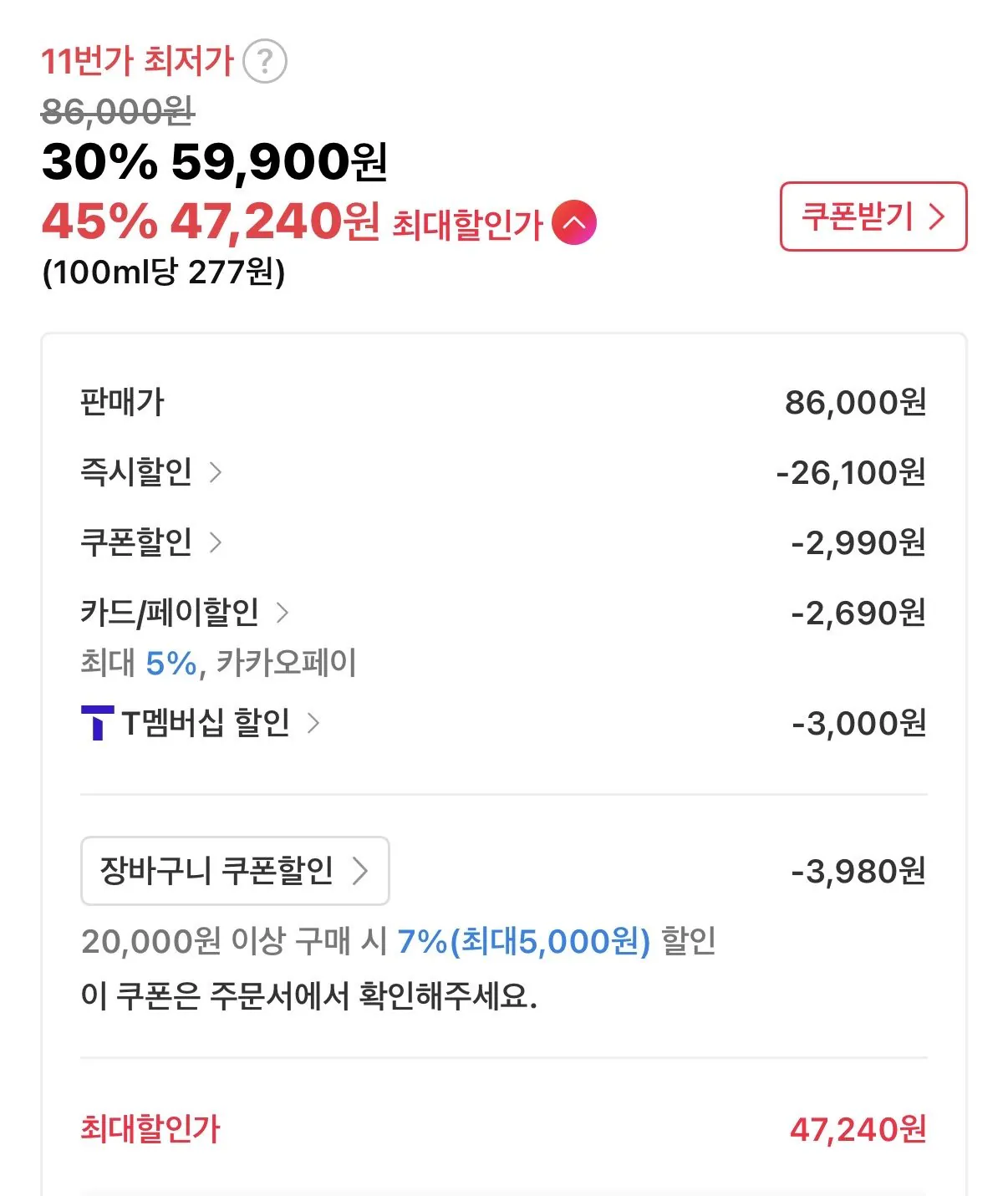Tap the arrow inside the 쿠폰받기 button
The image size is (1008, 1196).
tap(937, 217)
